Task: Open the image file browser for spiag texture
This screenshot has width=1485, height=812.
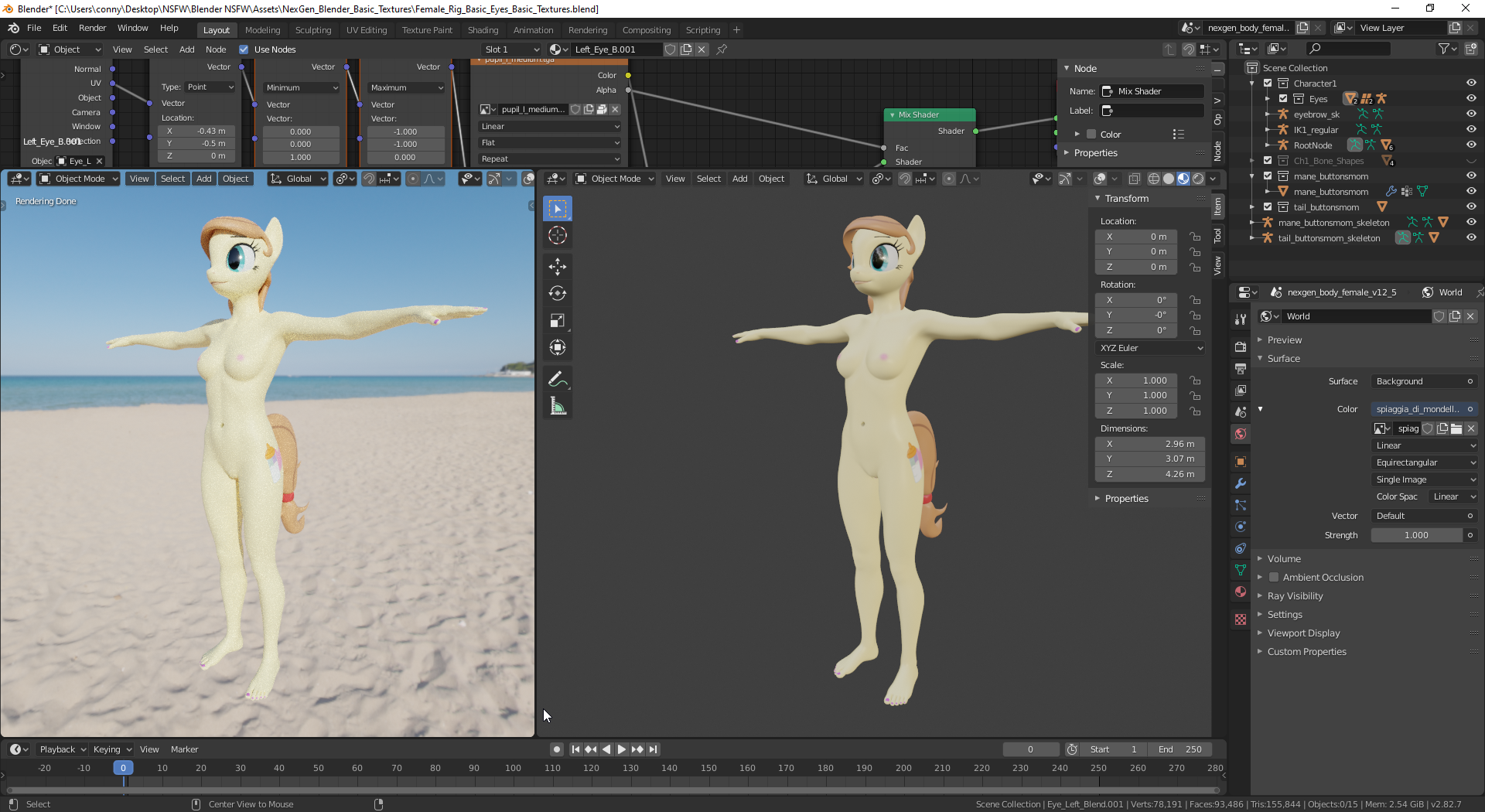Action: point(1456,428)
